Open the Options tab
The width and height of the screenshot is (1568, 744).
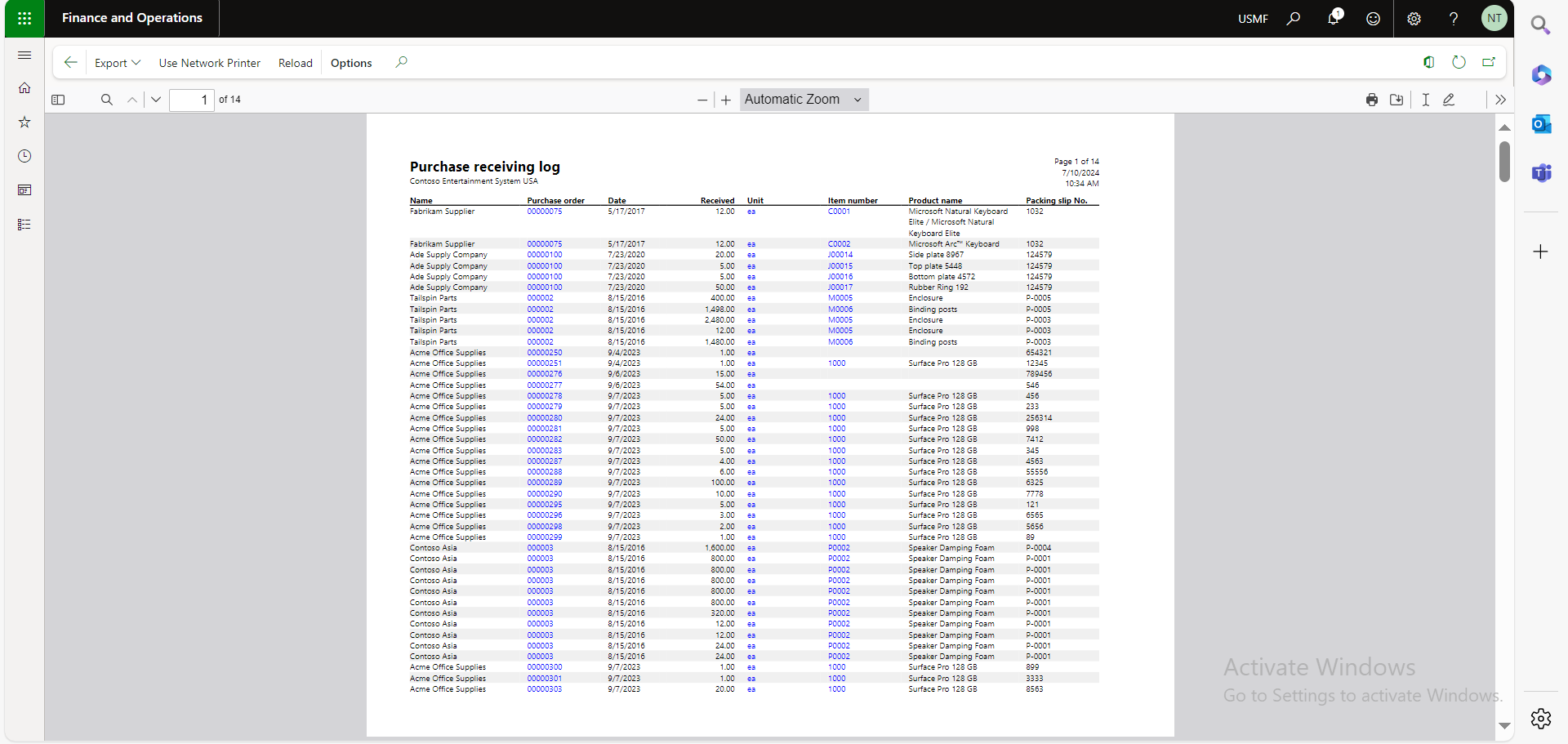(351, 63)
